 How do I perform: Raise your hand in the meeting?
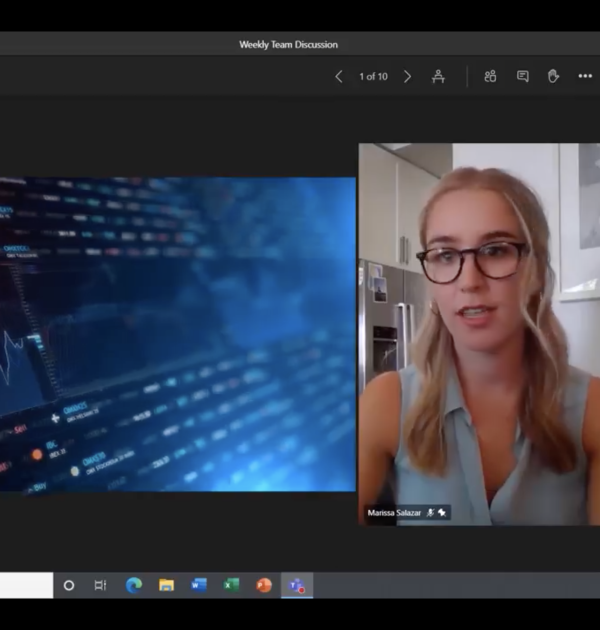pos(553,76)
